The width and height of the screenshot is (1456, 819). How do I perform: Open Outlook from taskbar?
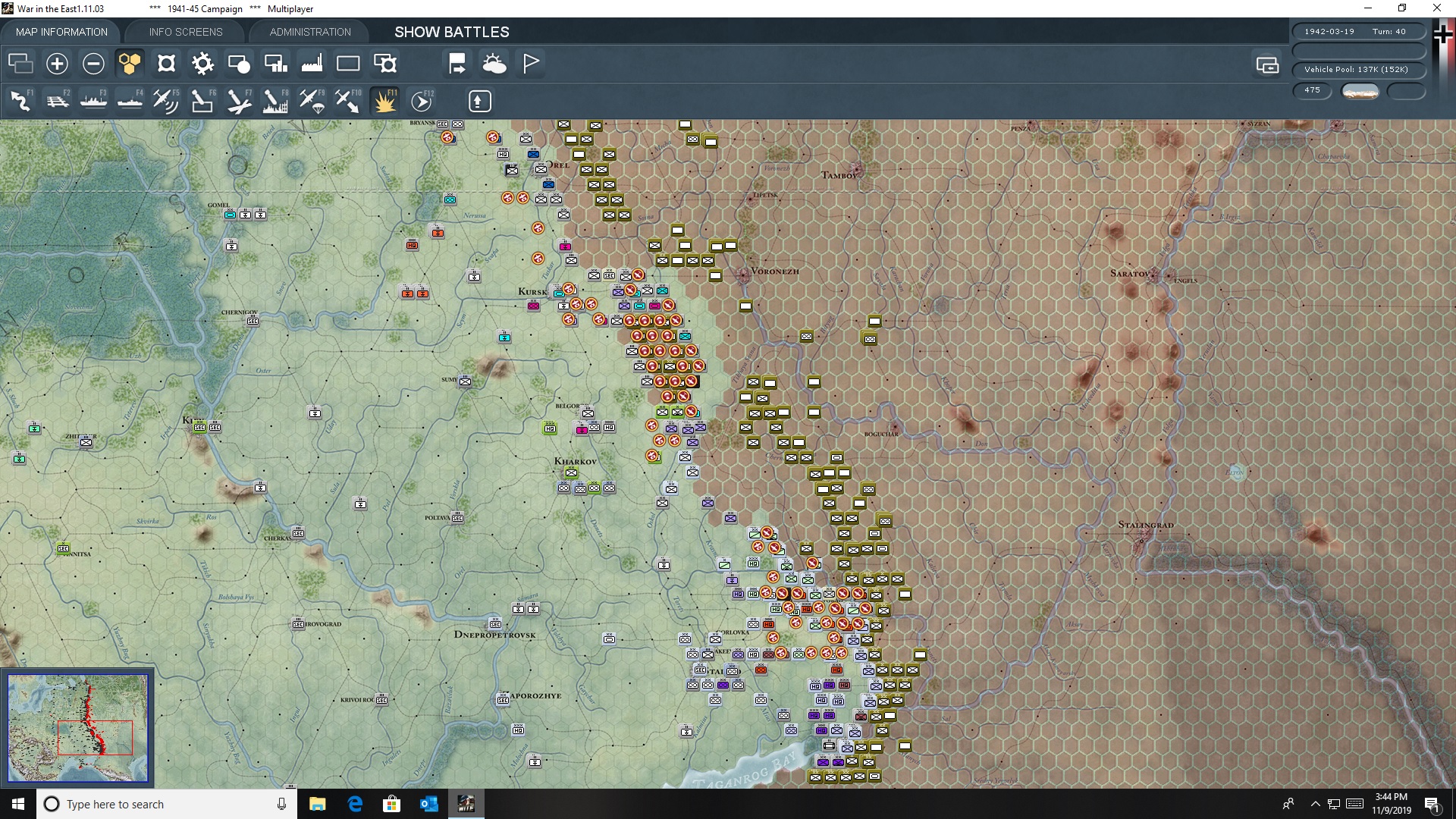428,804
